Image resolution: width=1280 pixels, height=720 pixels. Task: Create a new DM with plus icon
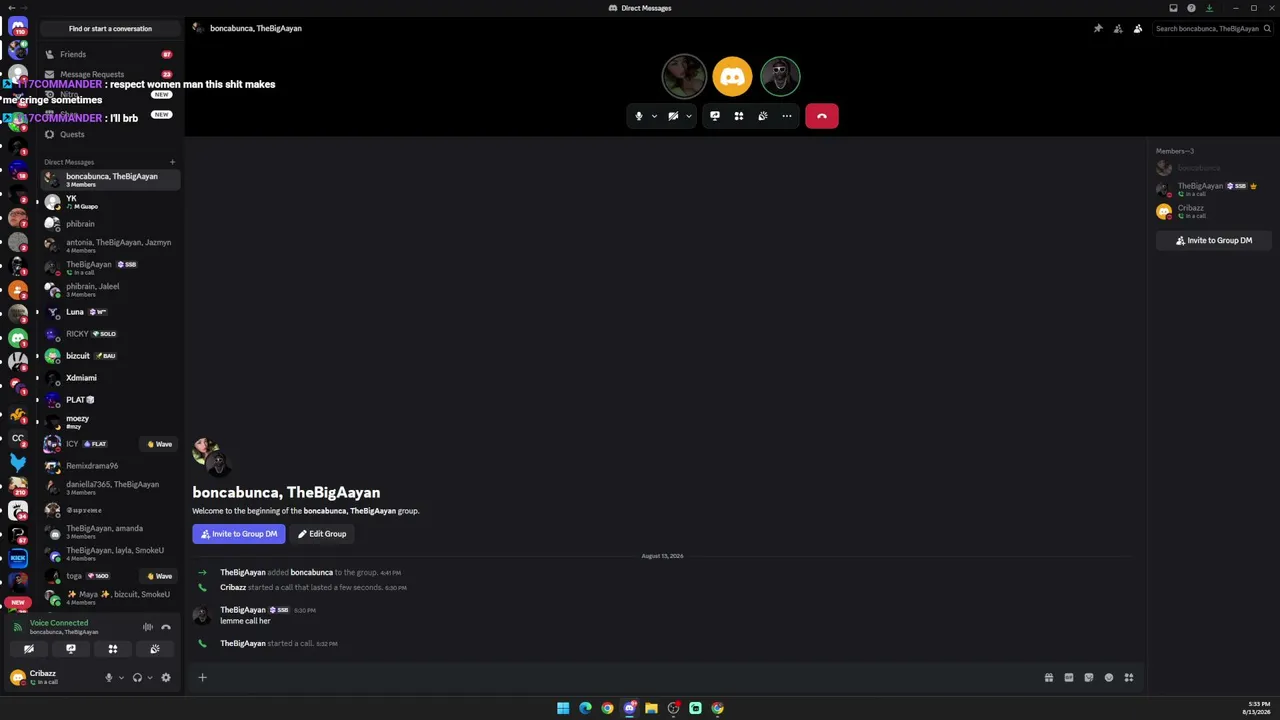point(172,162)
